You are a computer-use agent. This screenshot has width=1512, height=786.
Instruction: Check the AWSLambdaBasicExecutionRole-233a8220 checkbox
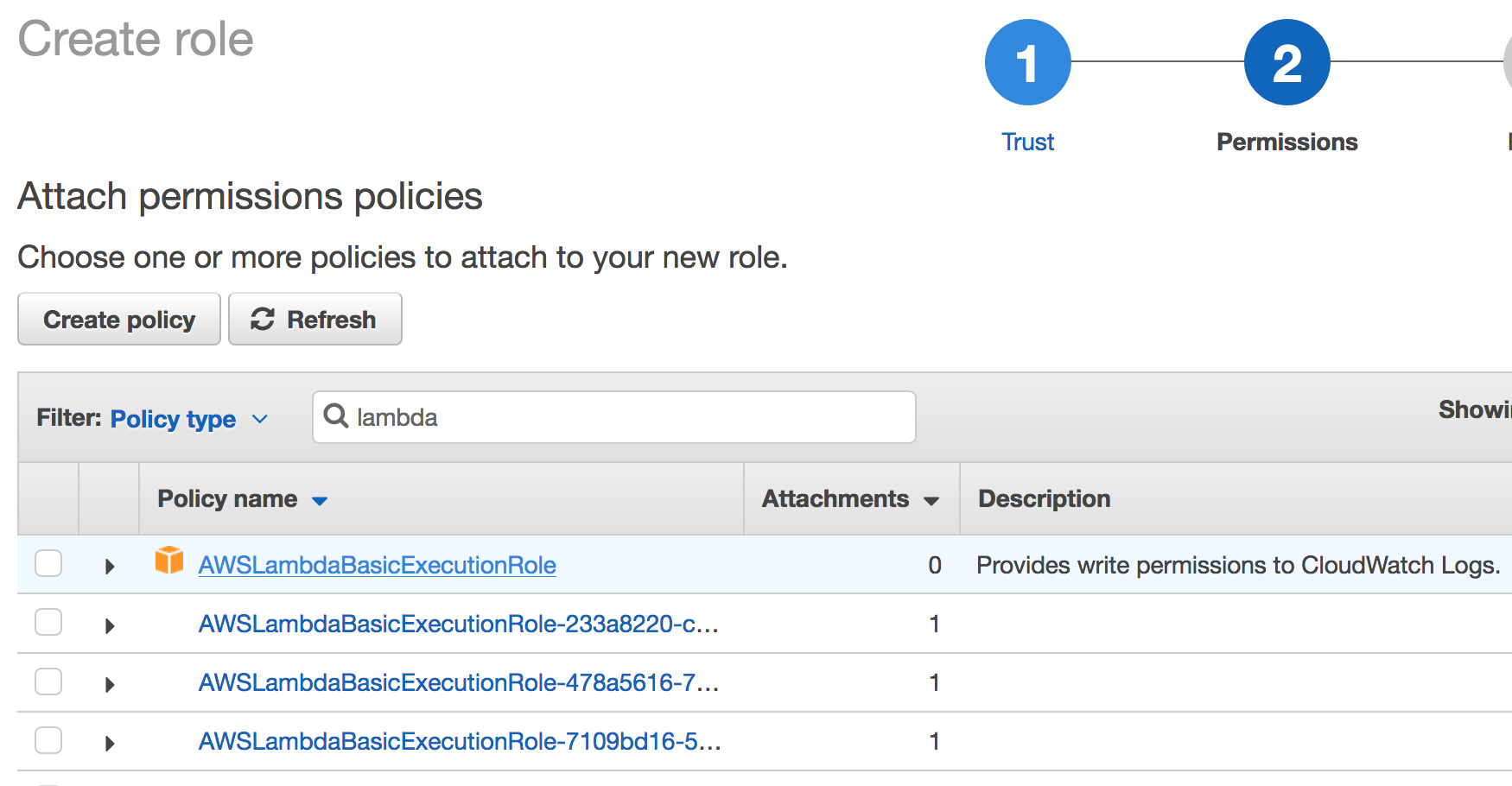48,622
